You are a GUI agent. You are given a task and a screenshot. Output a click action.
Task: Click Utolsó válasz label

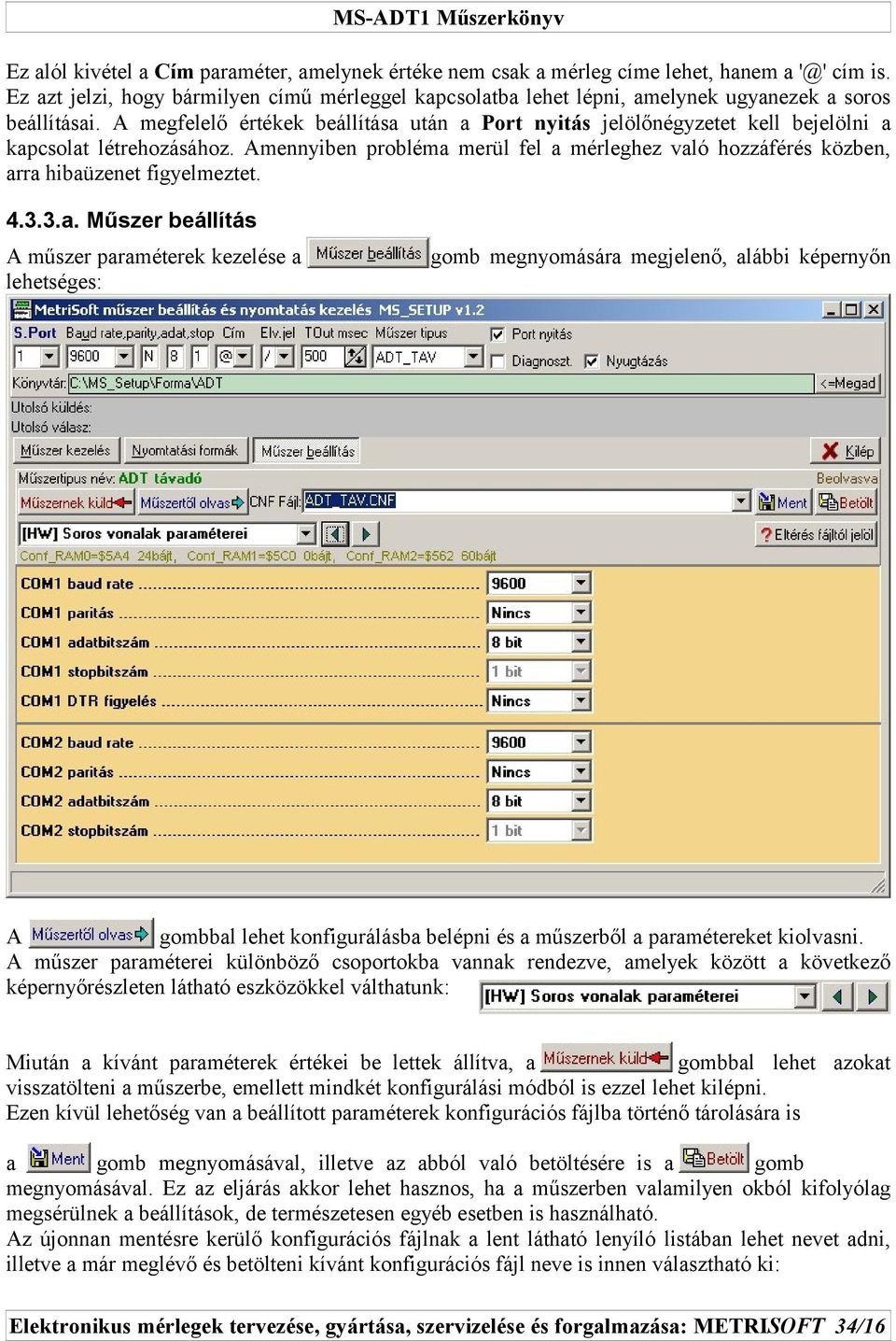click(x=50, y=427)
